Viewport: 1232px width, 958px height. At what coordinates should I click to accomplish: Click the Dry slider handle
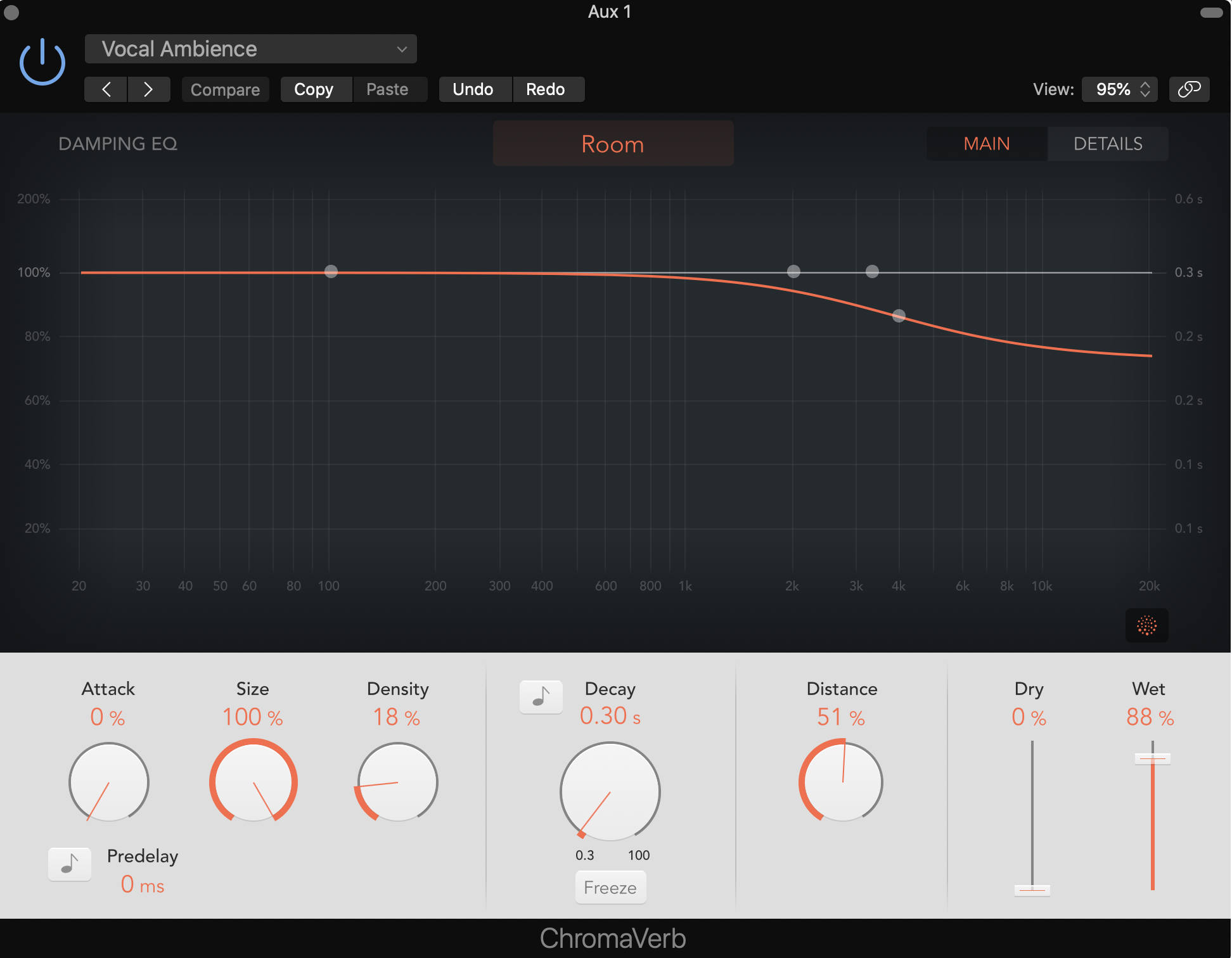[x=1032, y=890]
